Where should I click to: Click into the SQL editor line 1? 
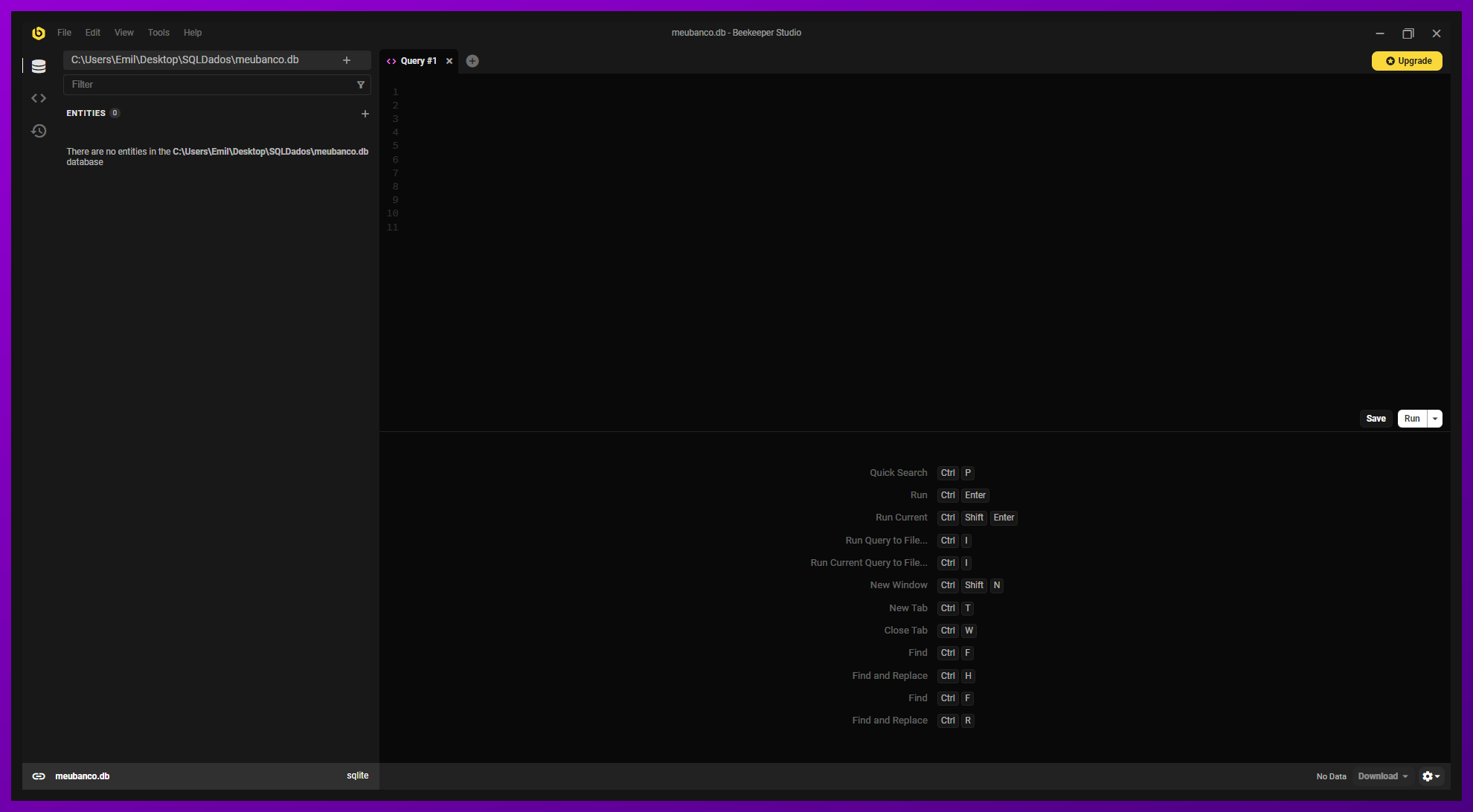[922, 92]
